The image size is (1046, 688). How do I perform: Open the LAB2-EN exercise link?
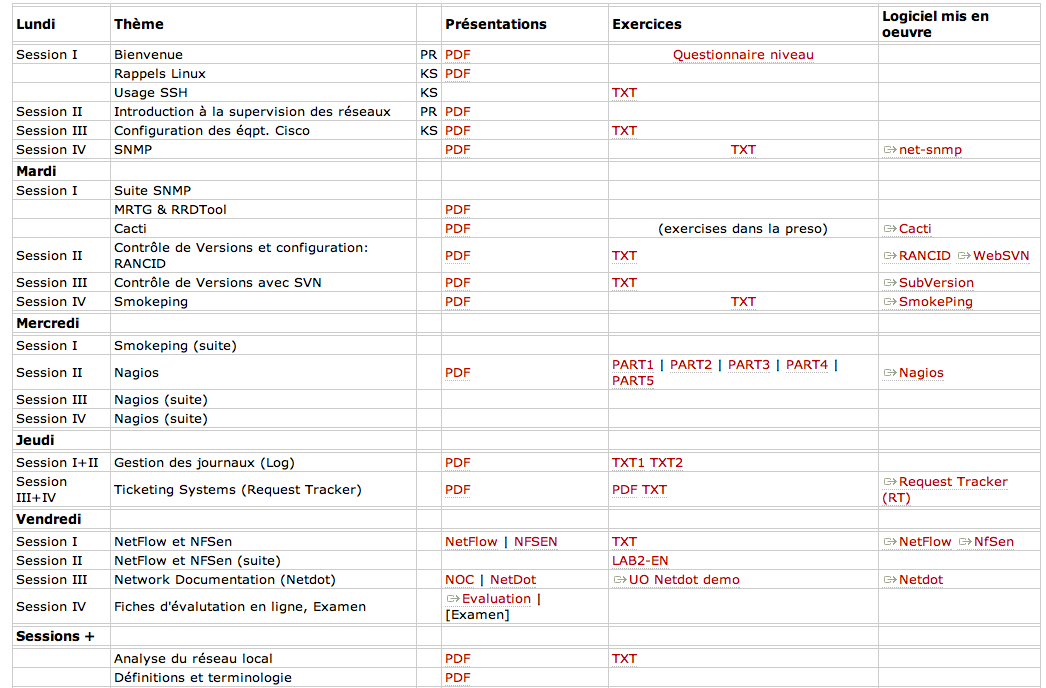(640, 561)
